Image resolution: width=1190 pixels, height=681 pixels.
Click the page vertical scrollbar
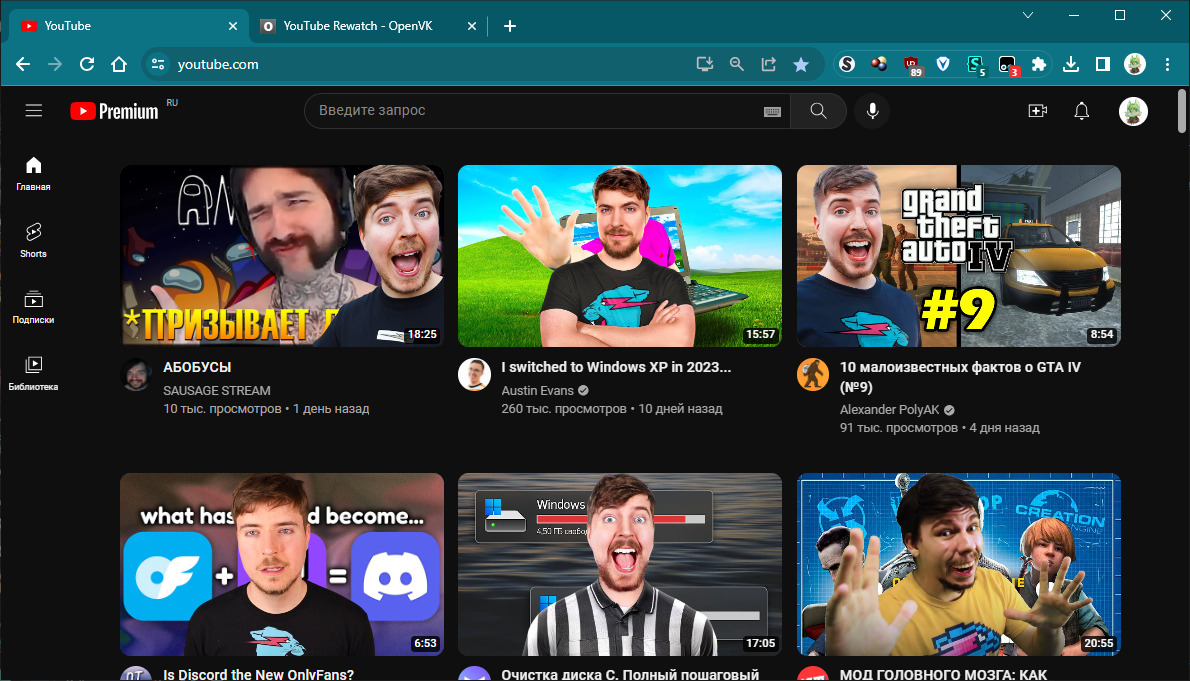tap(1182, 111)
